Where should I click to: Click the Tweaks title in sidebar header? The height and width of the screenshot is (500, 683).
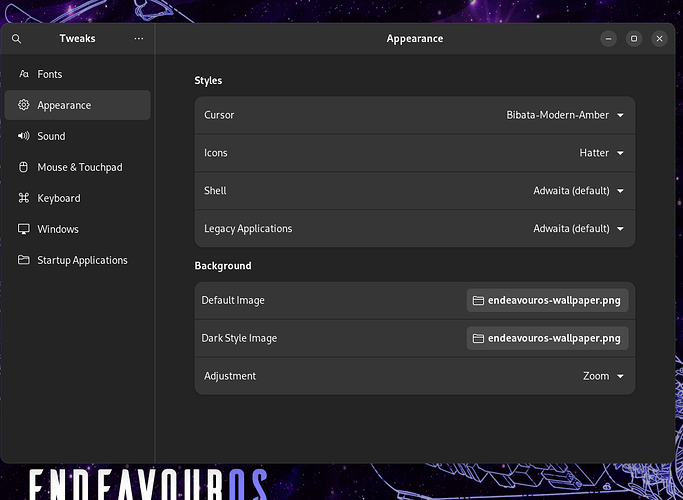78,38
